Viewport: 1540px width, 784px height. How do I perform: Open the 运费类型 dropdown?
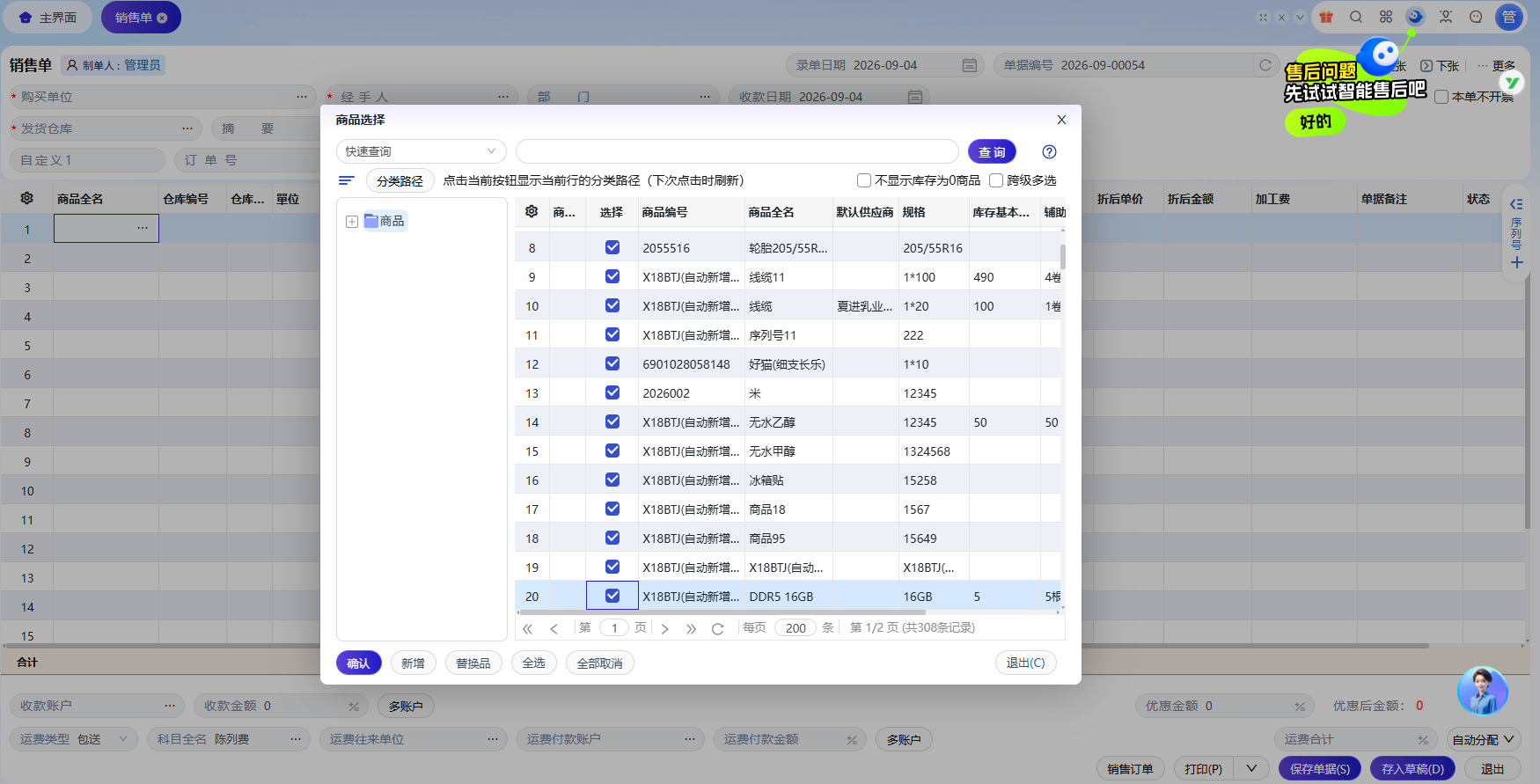[74, 739]
